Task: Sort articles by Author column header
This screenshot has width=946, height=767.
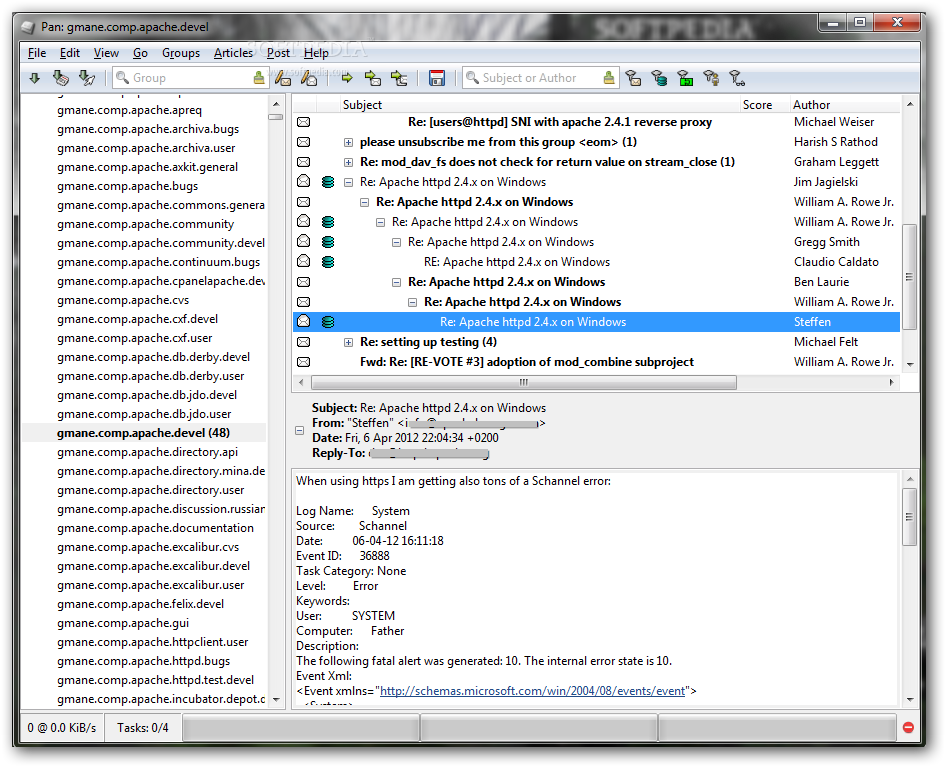Action: 845,104
